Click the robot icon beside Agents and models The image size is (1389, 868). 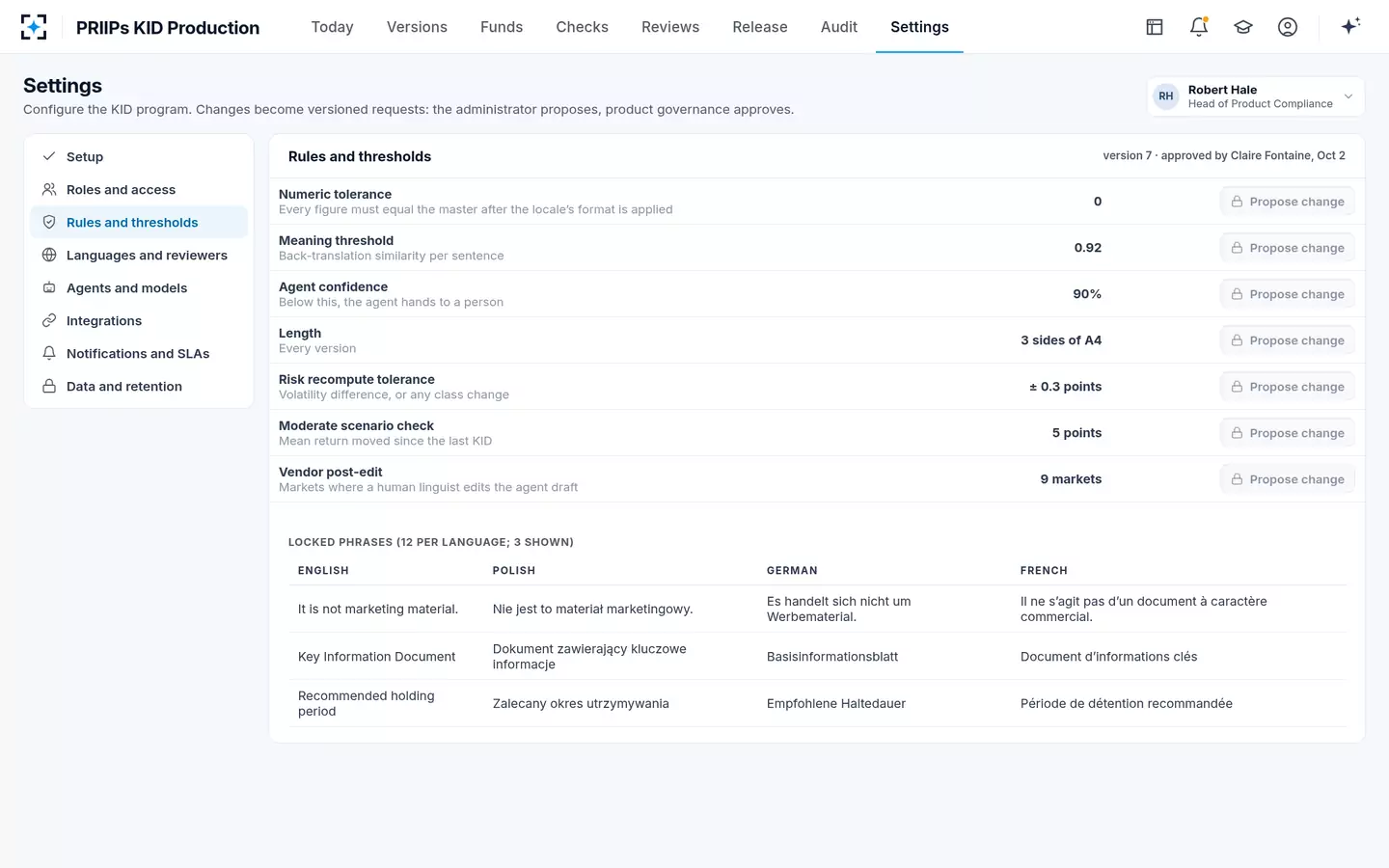coord(49,287)
